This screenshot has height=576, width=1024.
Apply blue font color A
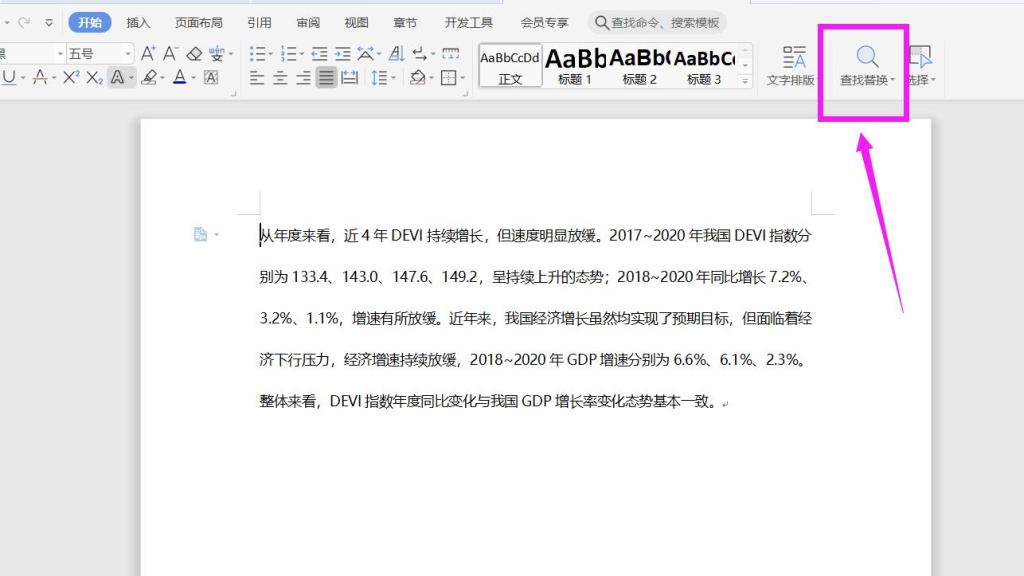click(x=180, y=78)
